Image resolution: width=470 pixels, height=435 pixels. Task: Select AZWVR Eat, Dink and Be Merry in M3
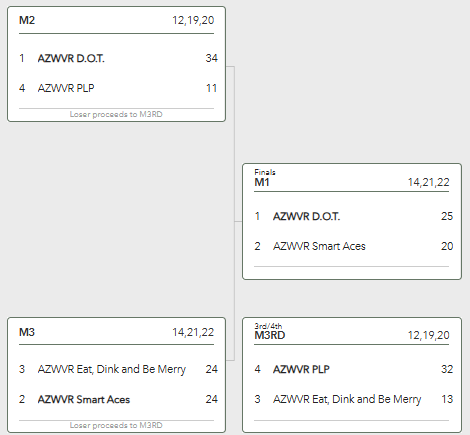pos(112,369)
